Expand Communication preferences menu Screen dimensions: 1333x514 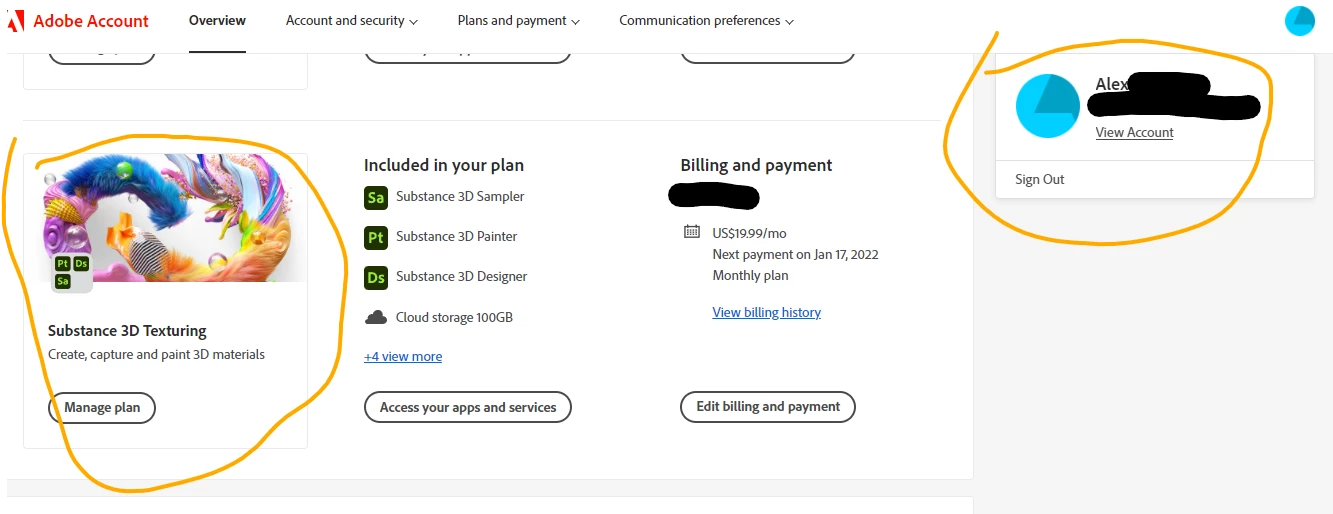click(x=706, y=20)
